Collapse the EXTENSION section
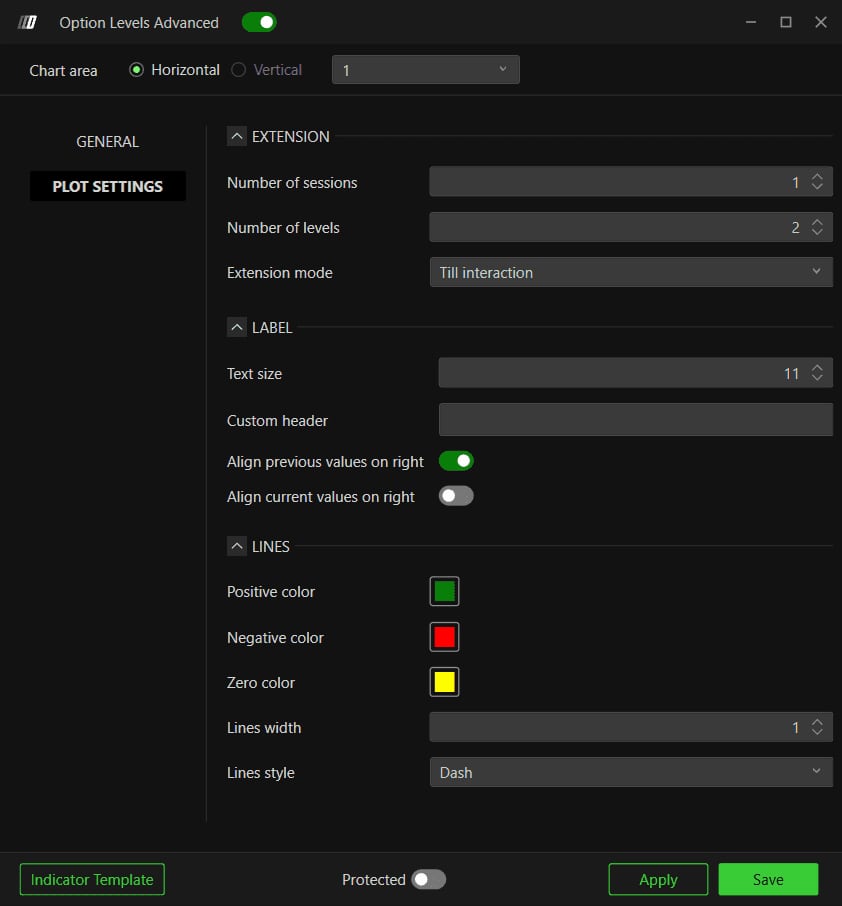 (x=236, y=136)
